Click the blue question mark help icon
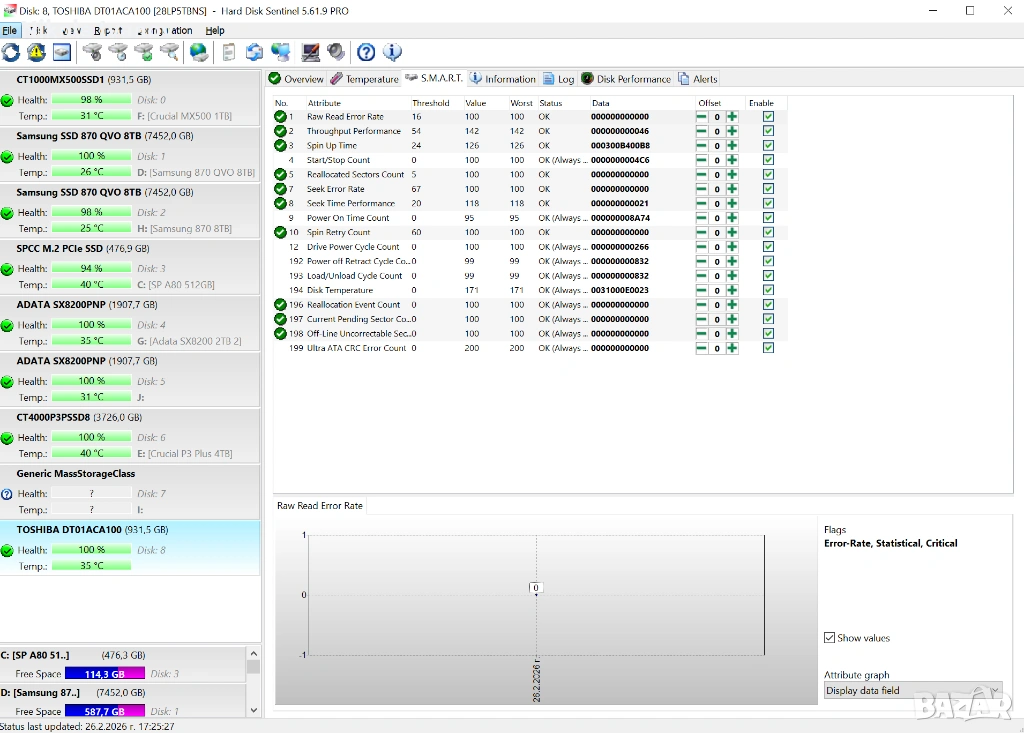The width and height of the screenshot is (1024, 733). 366,52
